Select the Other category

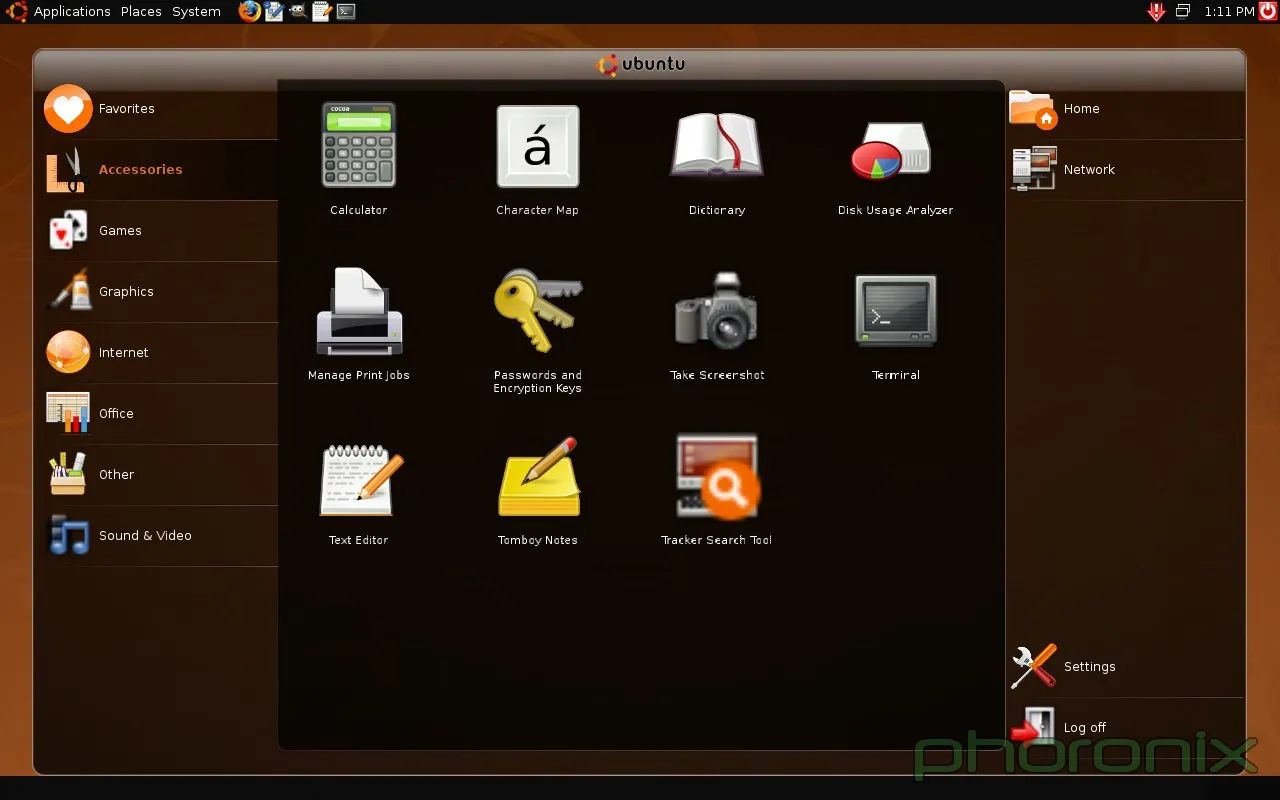[160, 475]
